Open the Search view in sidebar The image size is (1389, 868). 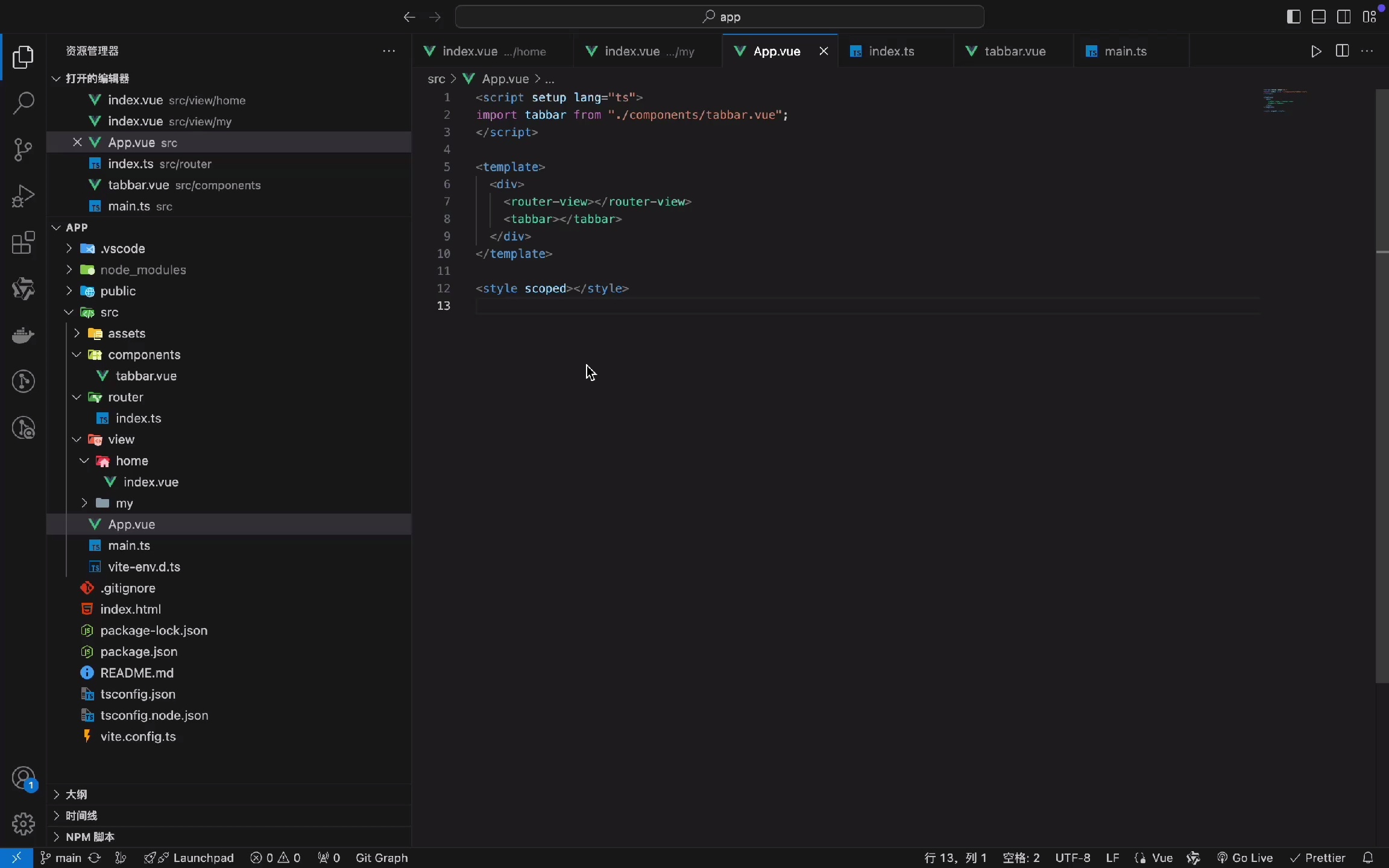tap(23, 103)
